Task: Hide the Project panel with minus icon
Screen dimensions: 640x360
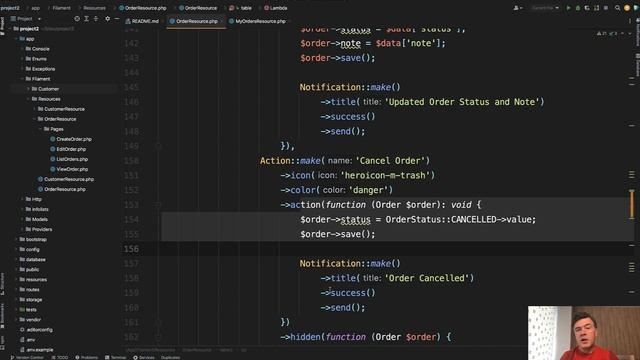Action: tap(117, 19)
